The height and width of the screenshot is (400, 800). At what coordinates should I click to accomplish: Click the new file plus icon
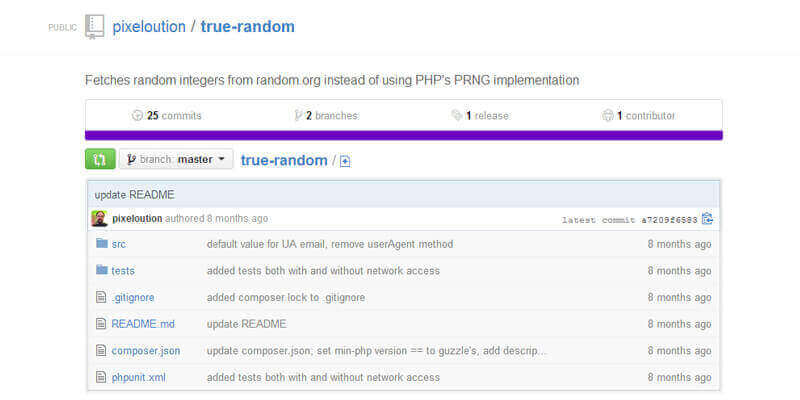[345, 161]
